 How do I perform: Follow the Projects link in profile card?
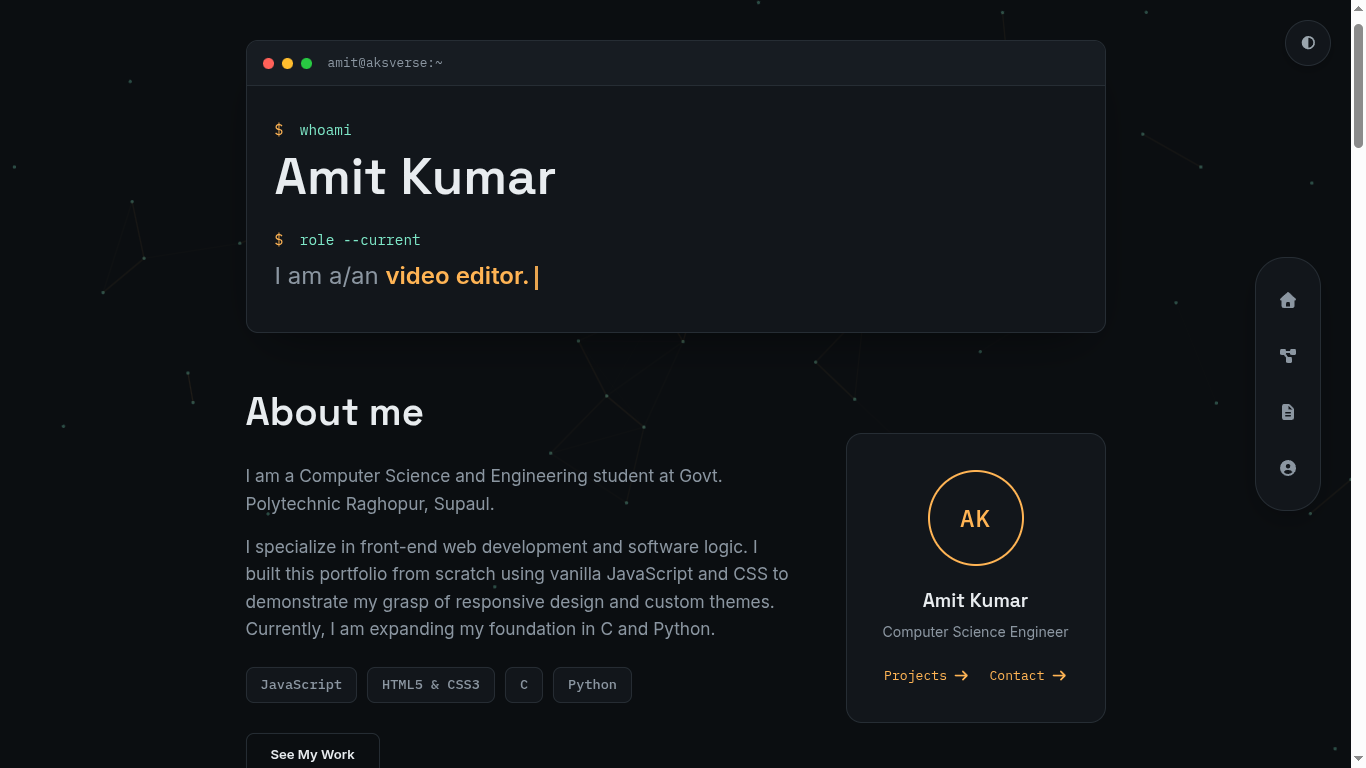[926, 676]
